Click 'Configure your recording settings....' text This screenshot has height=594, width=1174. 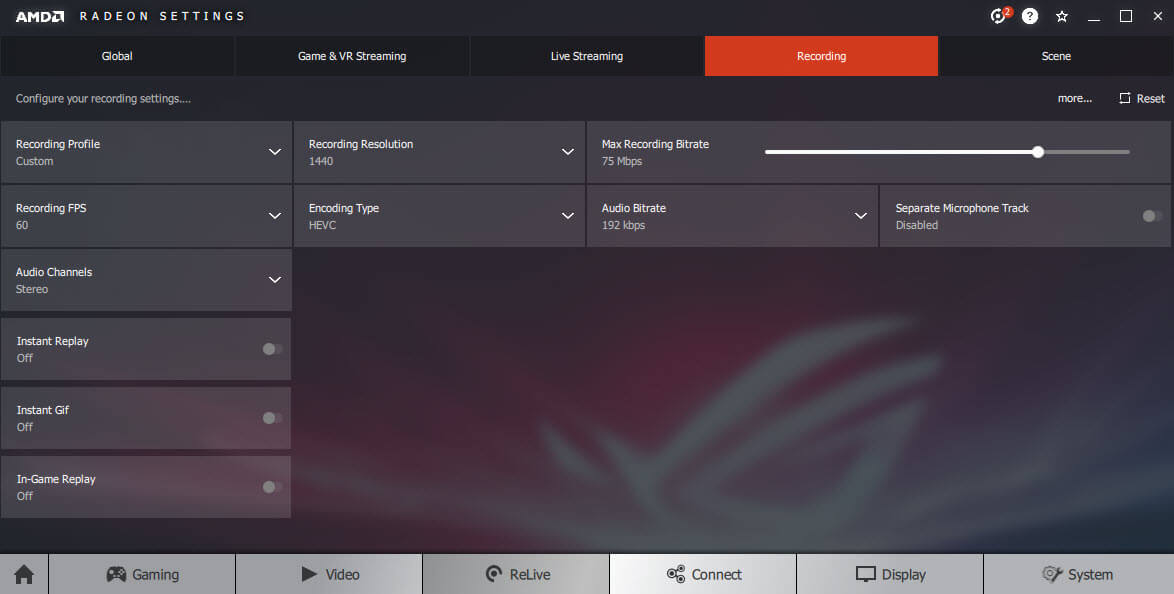pyautogui.click(x=103, y=98)
